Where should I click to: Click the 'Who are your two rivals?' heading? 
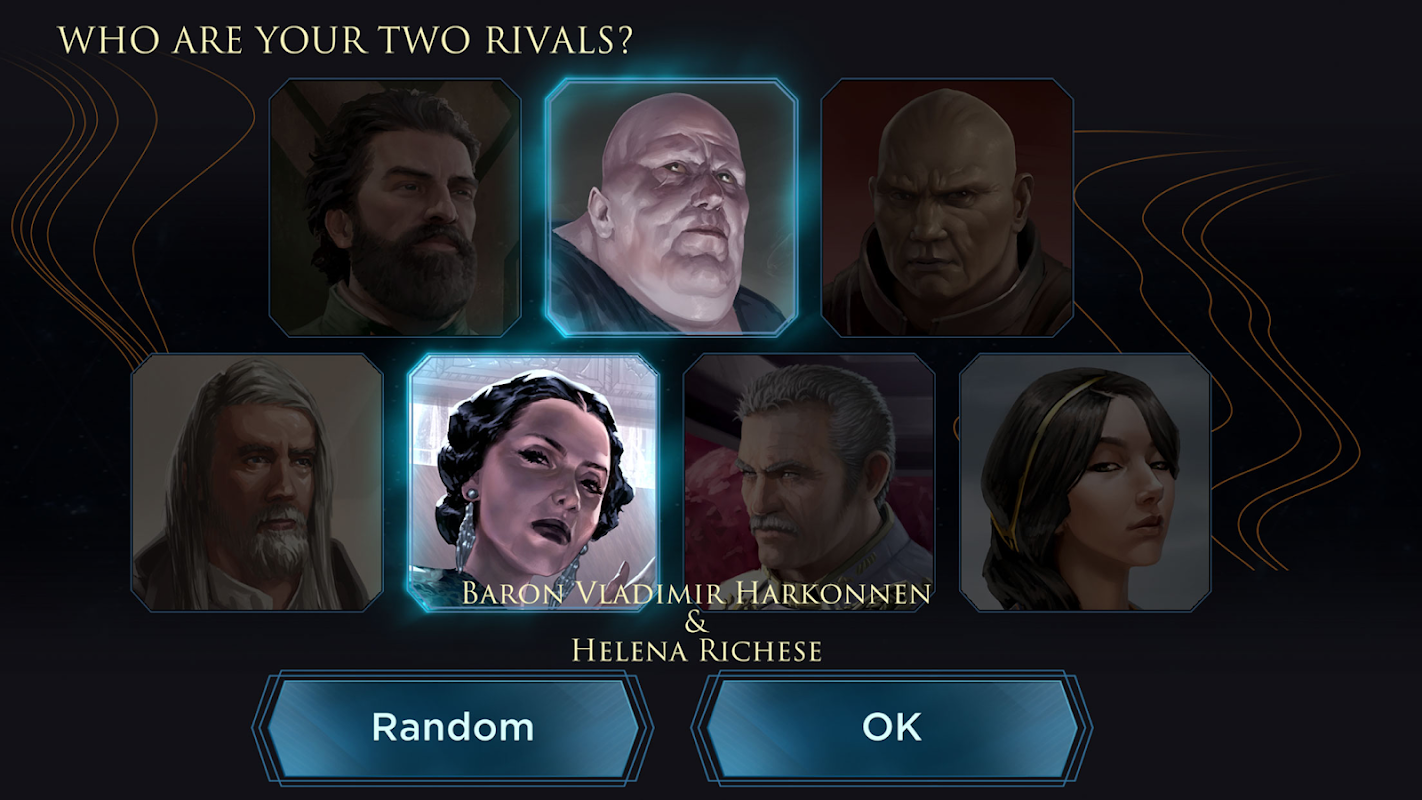click(345, 40)
